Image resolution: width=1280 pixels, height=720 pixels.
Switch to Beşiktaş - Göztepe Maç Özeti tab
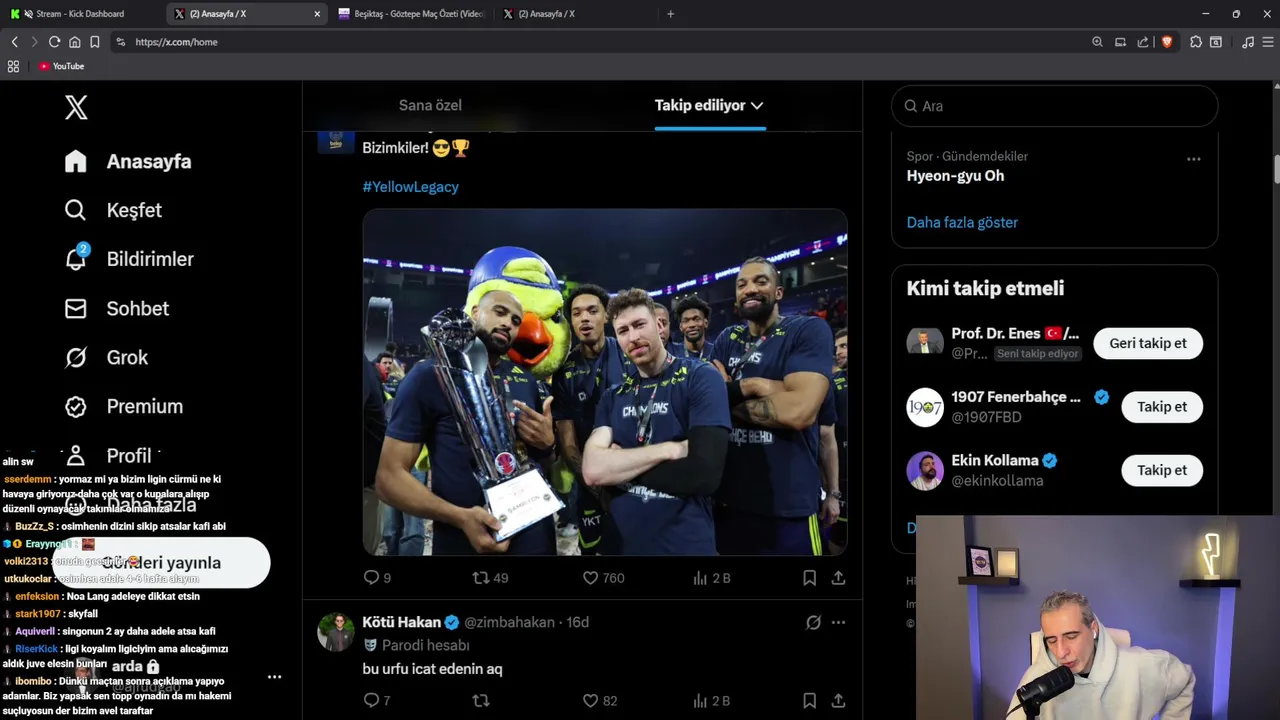point(410,14)
